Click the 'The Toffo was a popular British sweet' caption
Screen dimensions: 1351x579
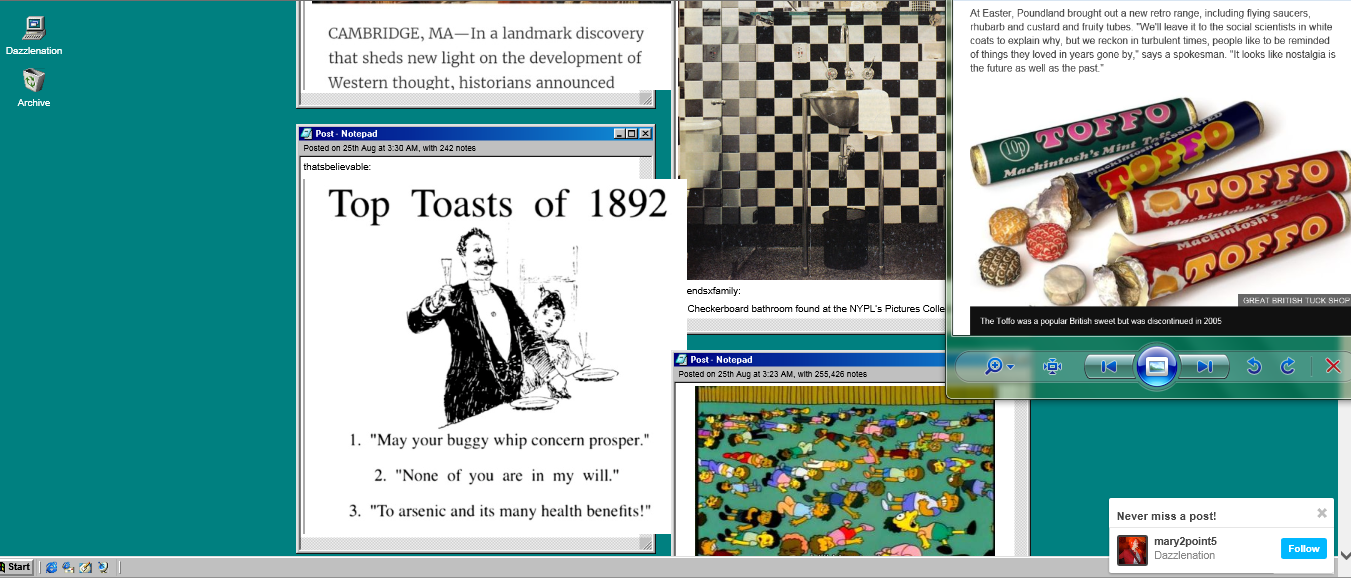click(x=1100, y=321)
